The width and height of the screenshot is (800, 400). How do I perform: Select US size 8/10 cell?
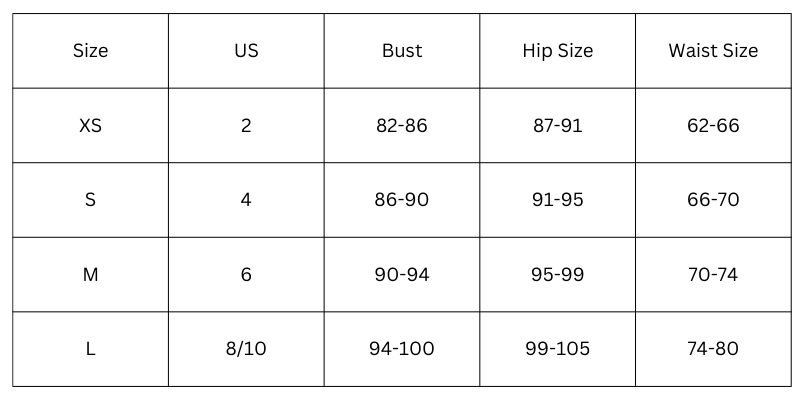(246, 349)
